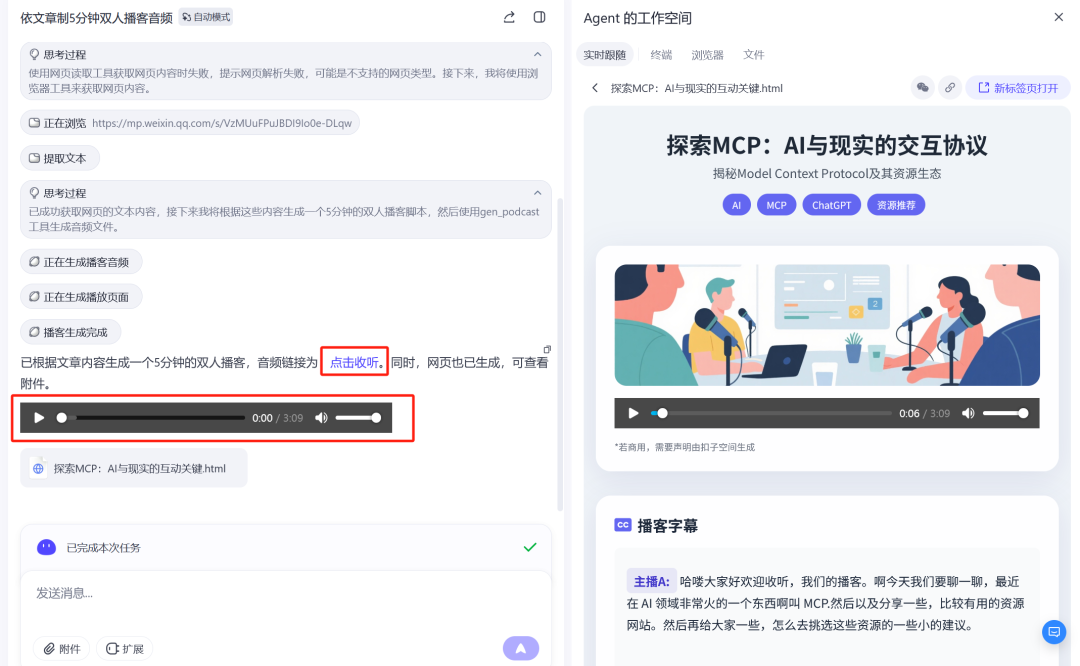Click the 播客生成完成 step chip
Screen dimensions: 1080x666
[x=70, y=332]
